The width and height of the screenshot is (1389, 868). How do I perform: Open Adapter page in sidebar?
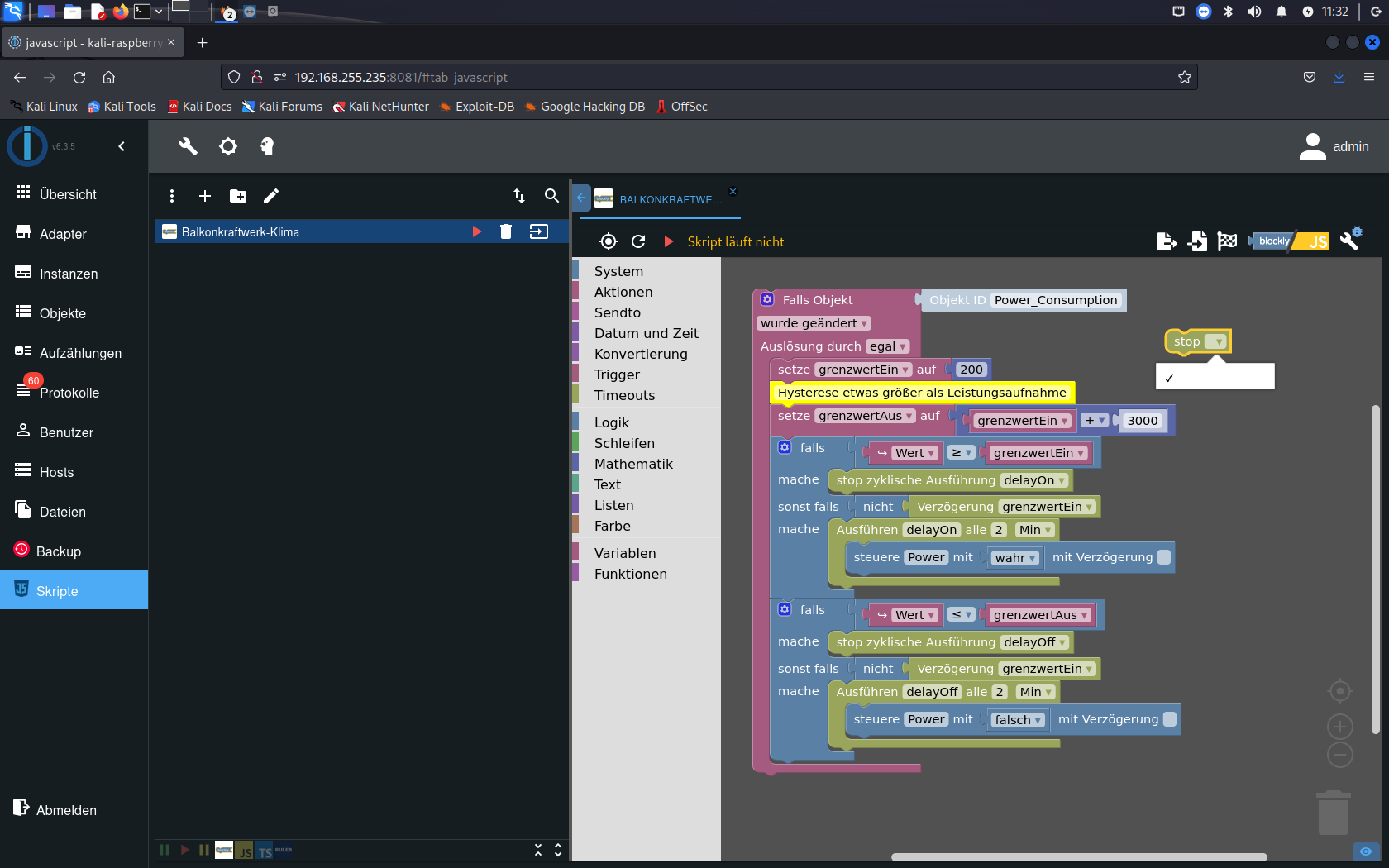point(74,234)
